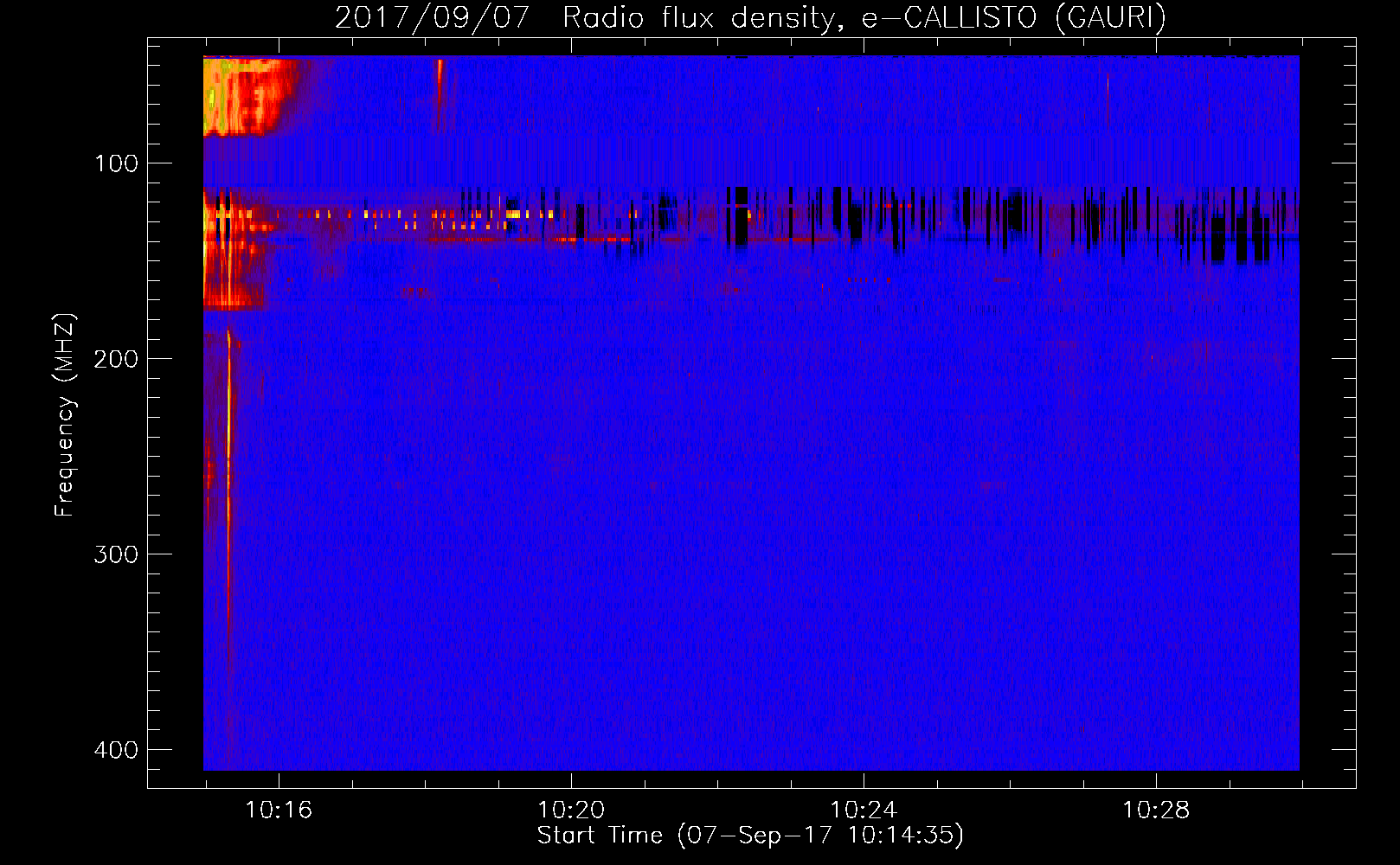Click the 10:28 time tick label
This screenshot has width=1400, height=865.
pos(1156,811)
